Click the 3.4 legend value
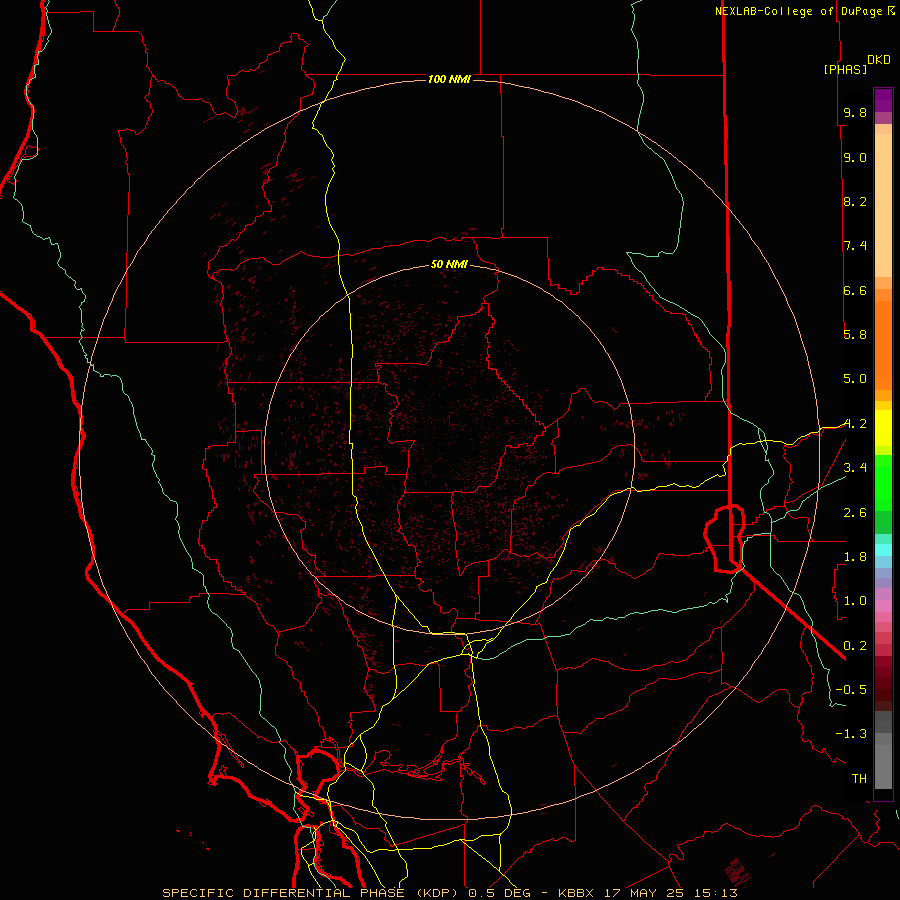Image resolution: width=900 pixels, height=900 pixels. coord(855,468)
